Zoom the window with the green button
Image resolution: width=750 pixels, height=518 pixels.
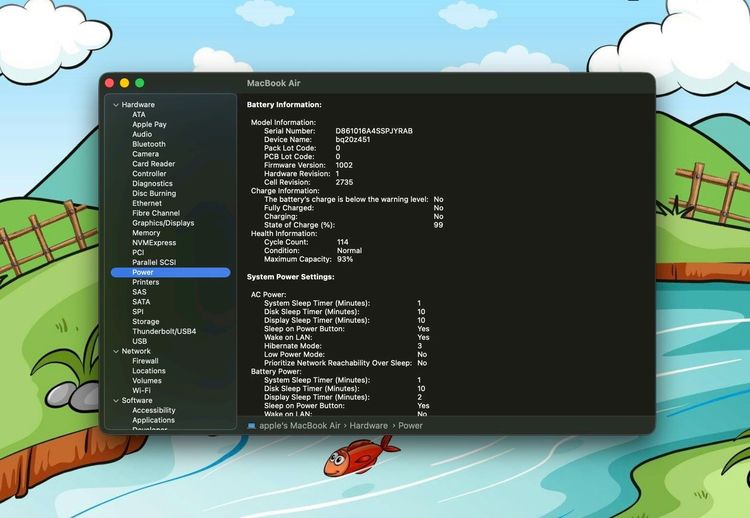coord(140,83)
